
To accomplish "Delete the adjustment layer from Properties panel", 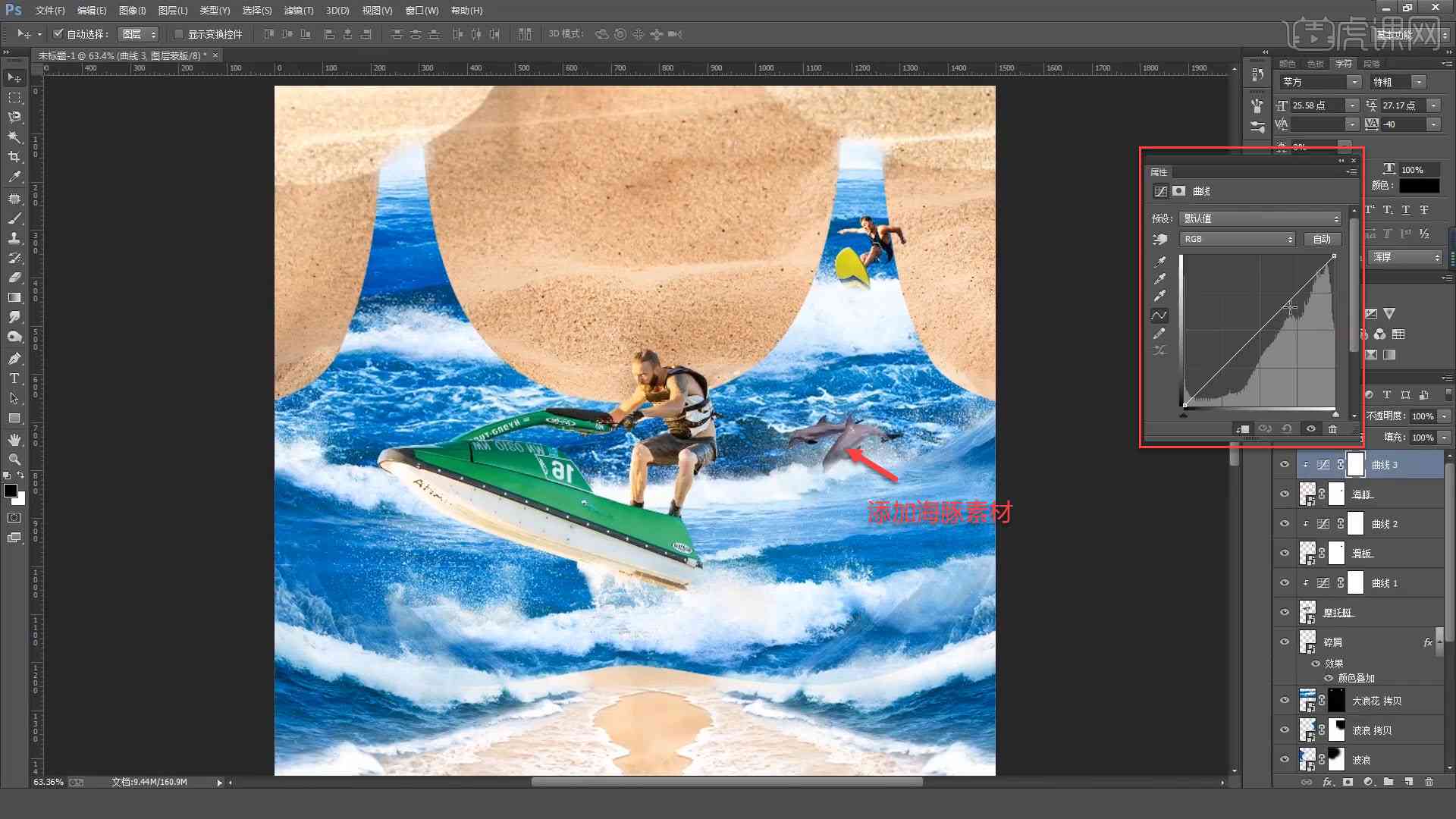I will coord(1332,429).
